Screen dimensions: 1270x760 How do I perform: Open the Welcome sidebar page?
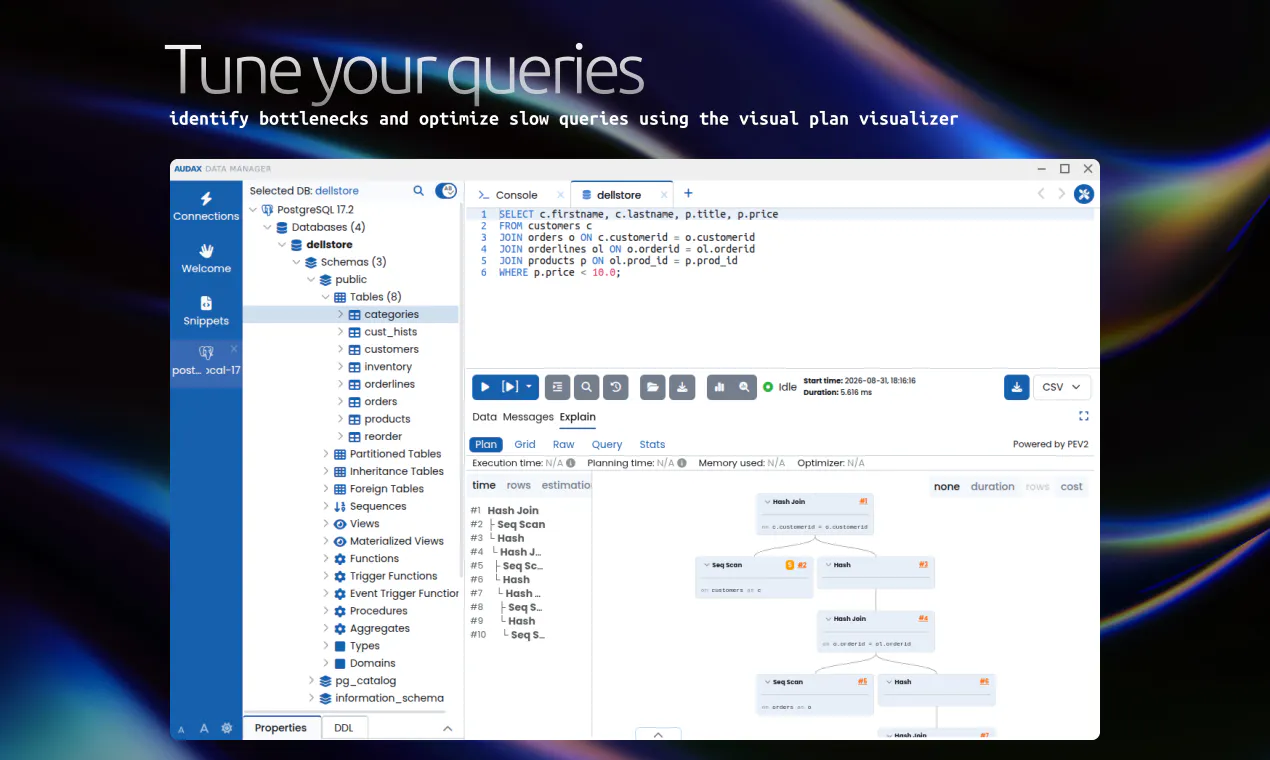point(206,258)
